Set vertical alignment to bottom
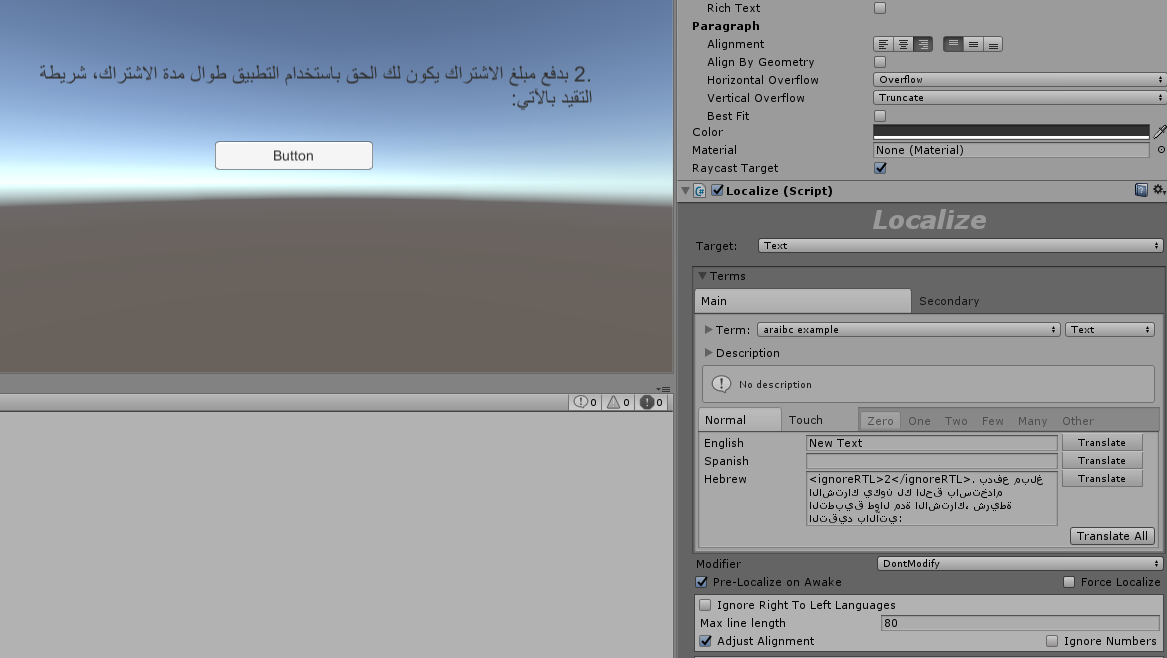 pos(993,44)
